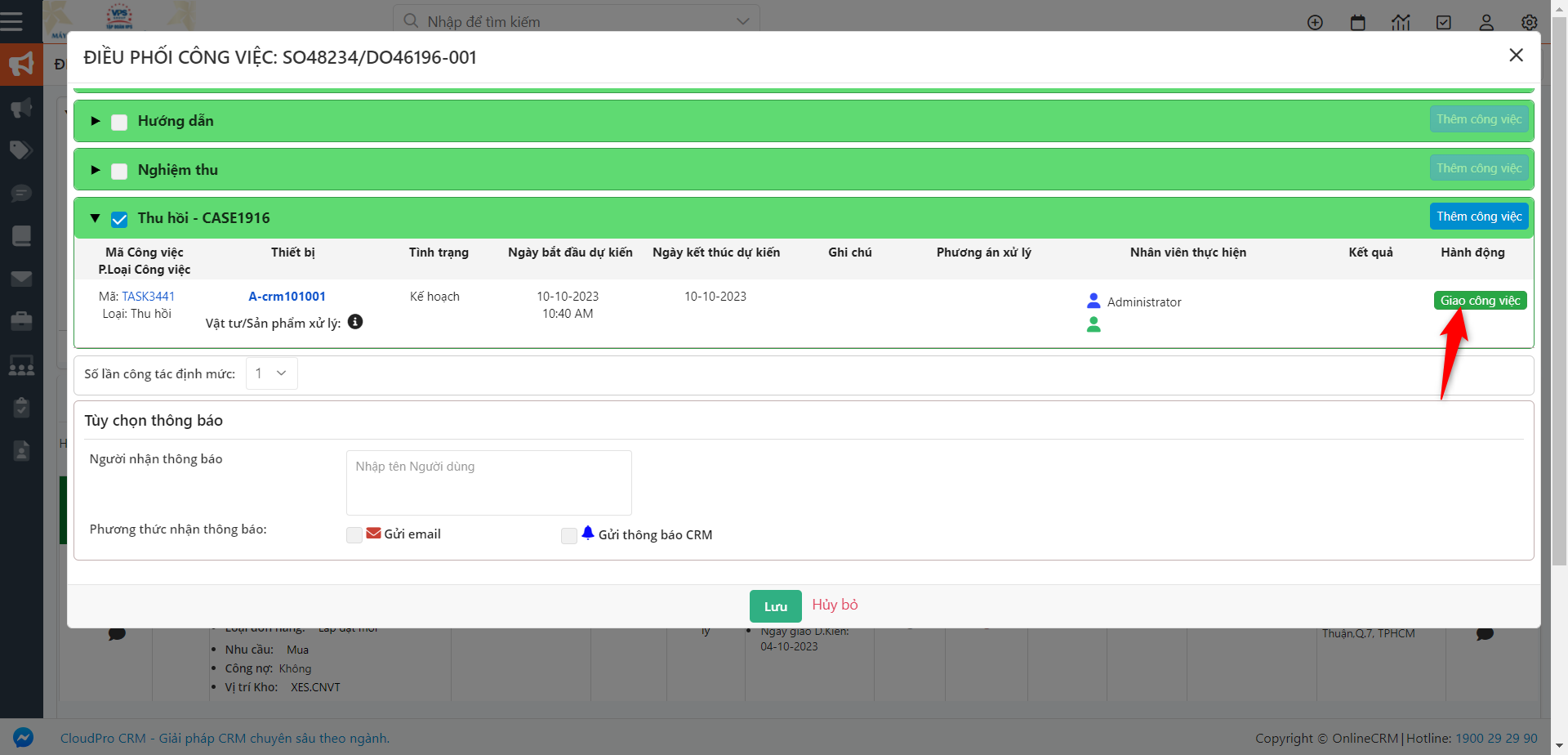
Task: Expand the Nghiệm thu section
Action: [96, 170]
